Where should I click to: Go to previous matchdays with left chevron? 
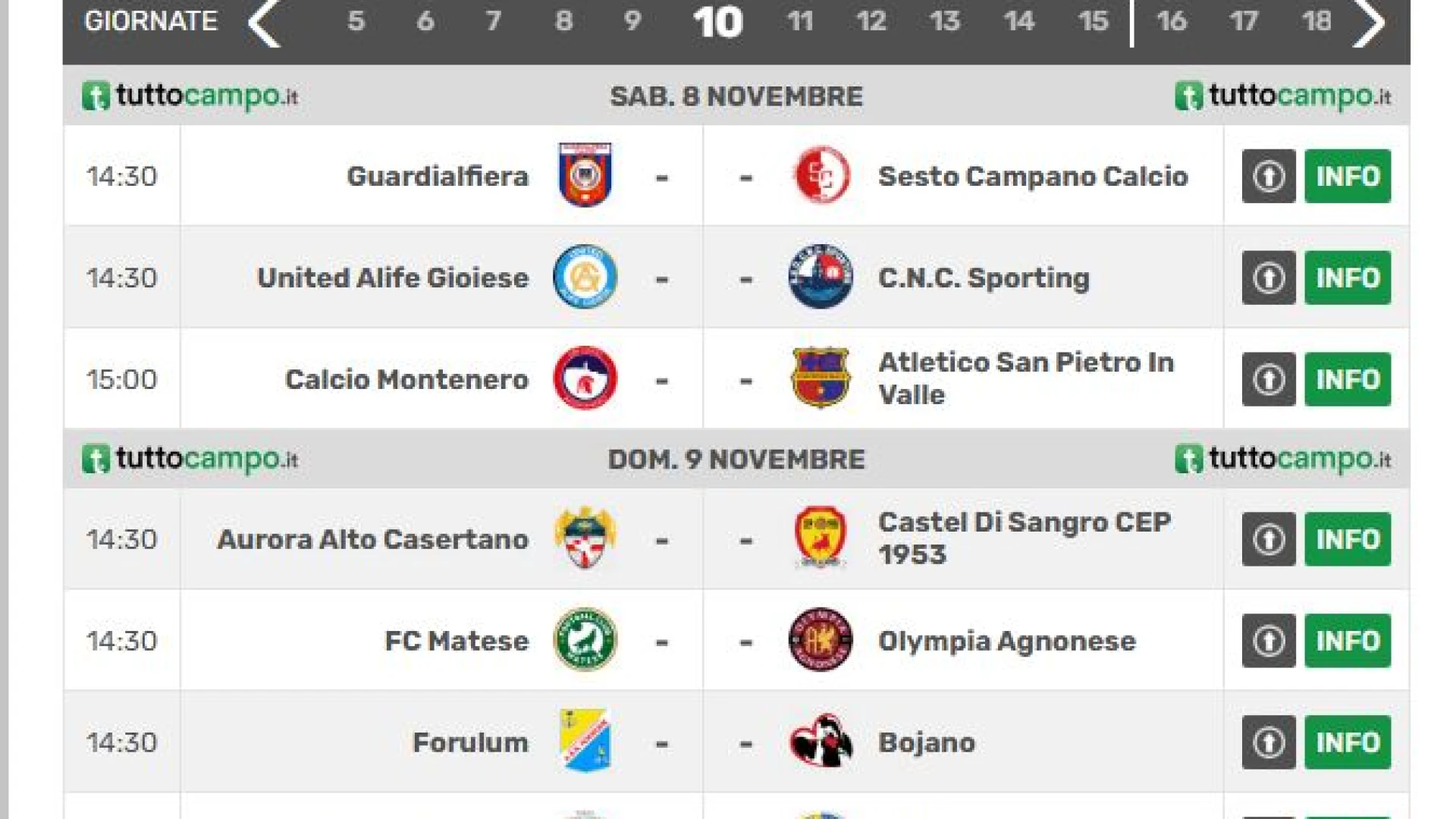(265, 23)
